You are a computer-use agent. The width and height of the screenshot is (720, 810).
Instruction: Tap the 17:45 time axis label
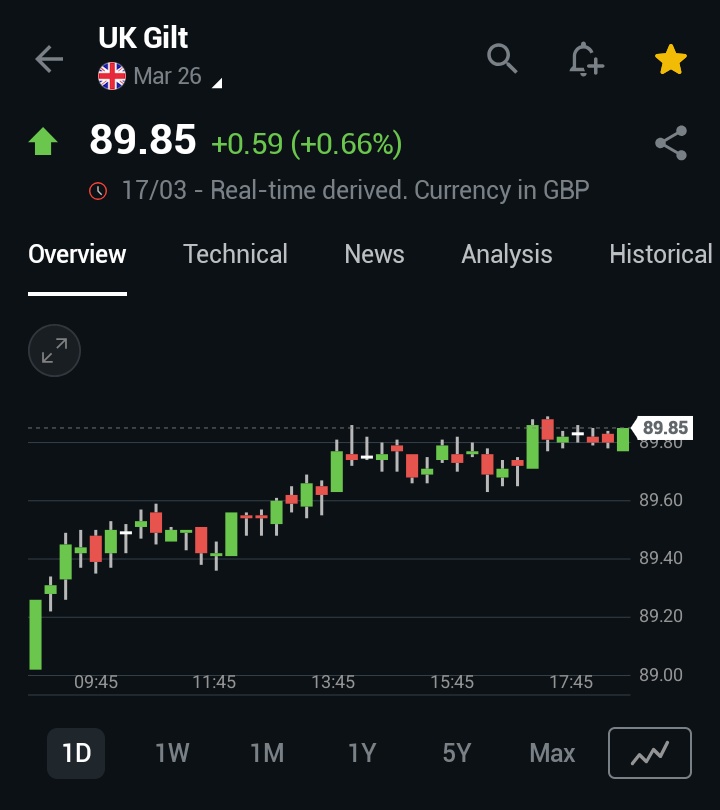point(571,682)
